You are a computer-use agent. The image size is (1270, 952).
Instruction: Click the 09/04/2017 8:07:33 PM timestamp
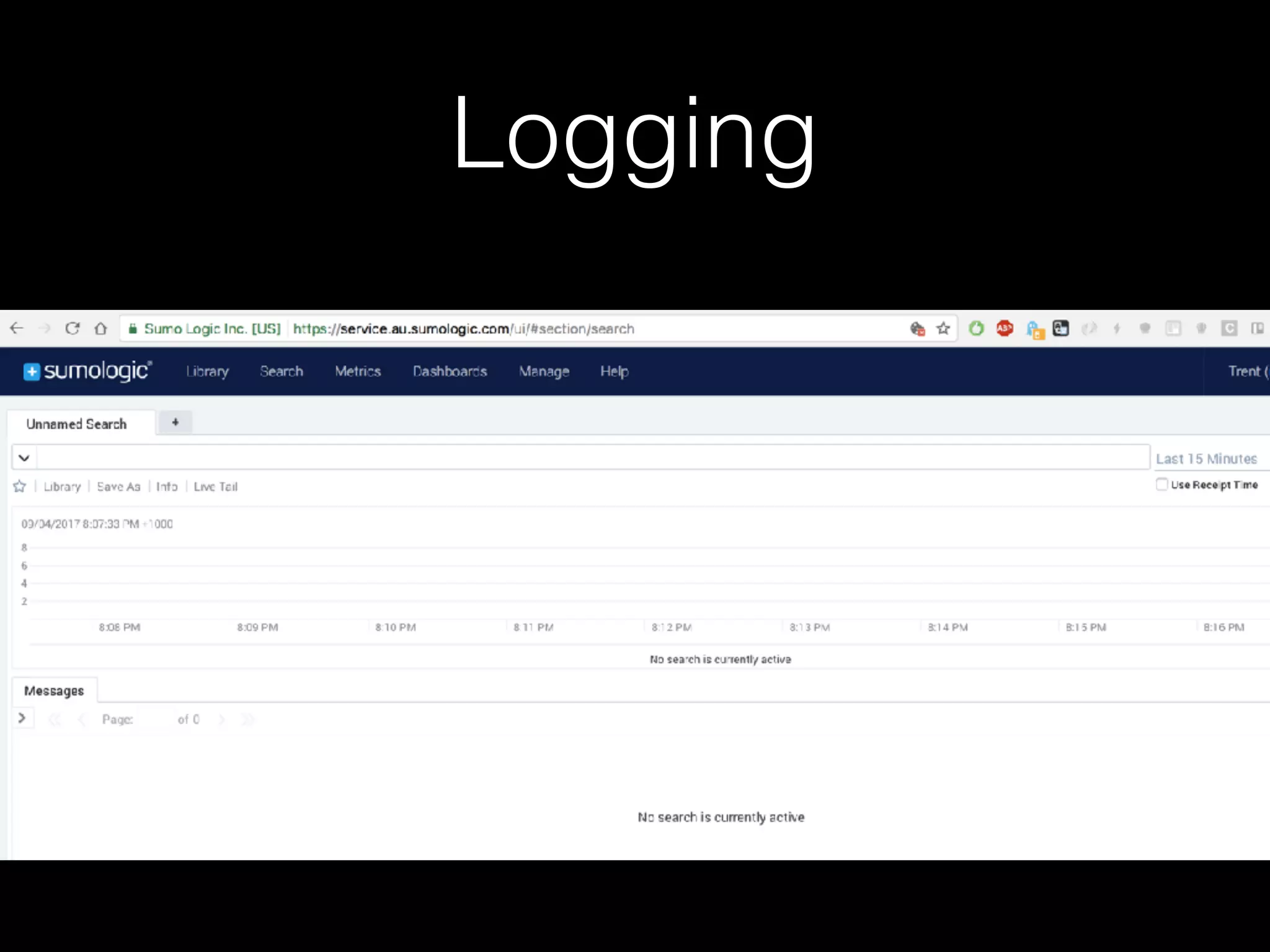97,524
